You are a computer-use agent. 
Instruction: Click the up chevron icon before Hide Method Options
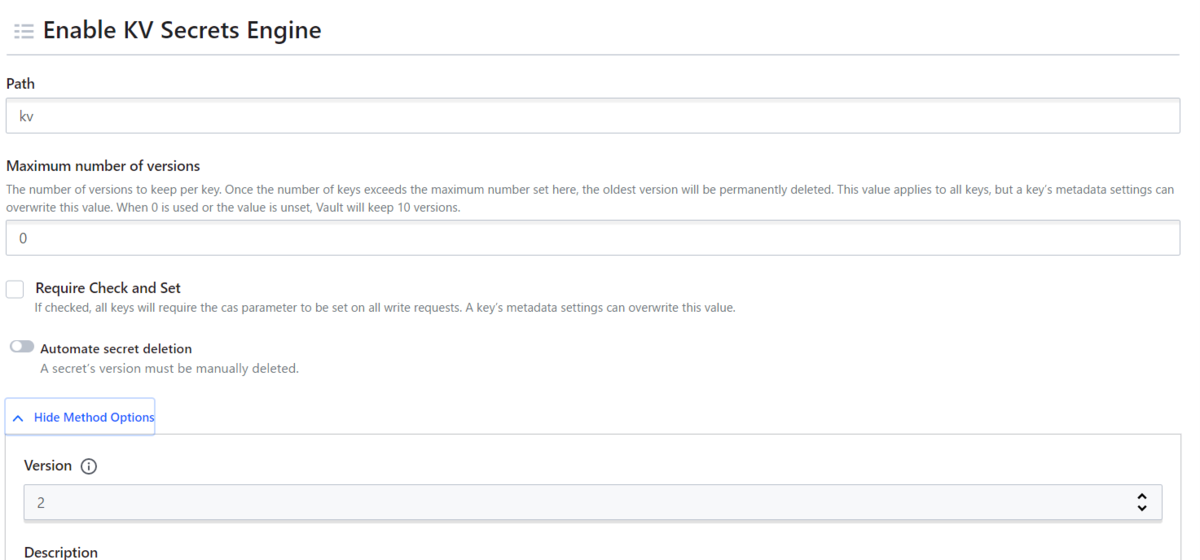coord(18,418)
